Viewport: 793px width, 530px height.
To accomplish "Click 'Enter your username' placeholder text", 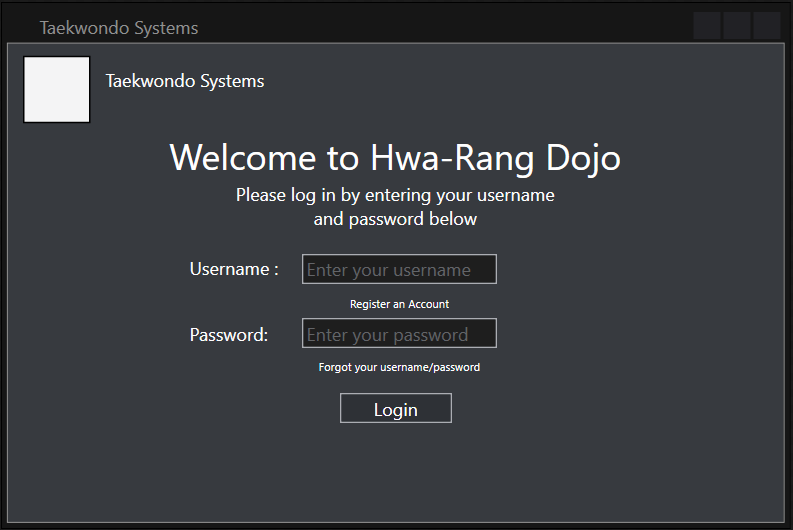I will (389, 270).
